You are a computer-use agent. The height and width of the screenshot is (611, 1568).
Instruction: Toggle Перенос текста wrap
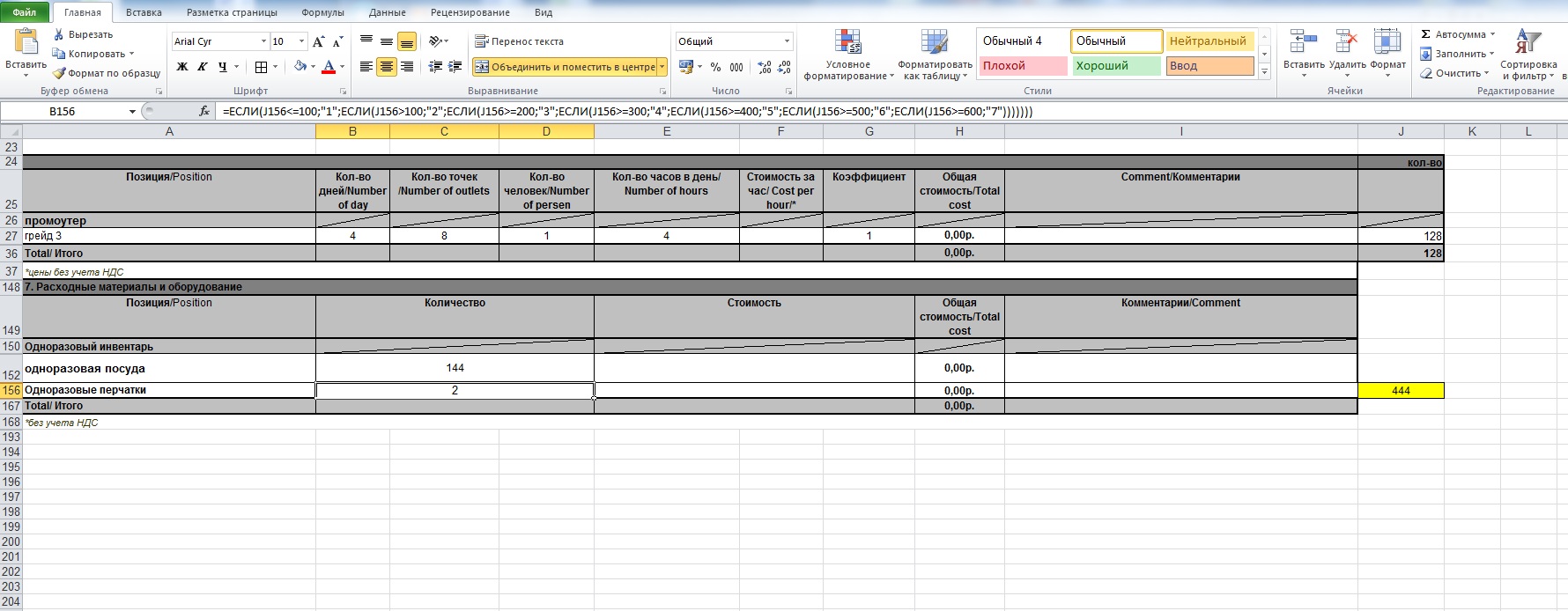pyautogui.click(x=519, y=41)
